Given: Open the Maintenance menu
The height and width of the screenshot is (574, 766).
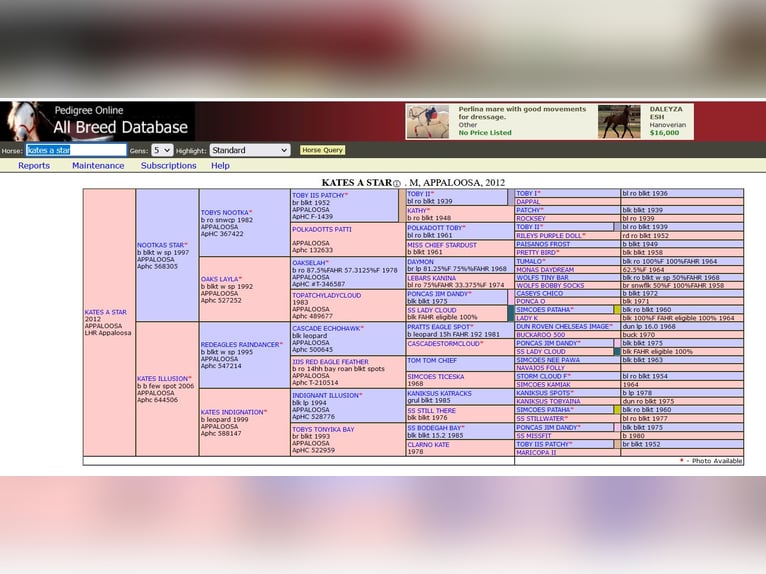Looking at the screenshot, I should [98, 166].
